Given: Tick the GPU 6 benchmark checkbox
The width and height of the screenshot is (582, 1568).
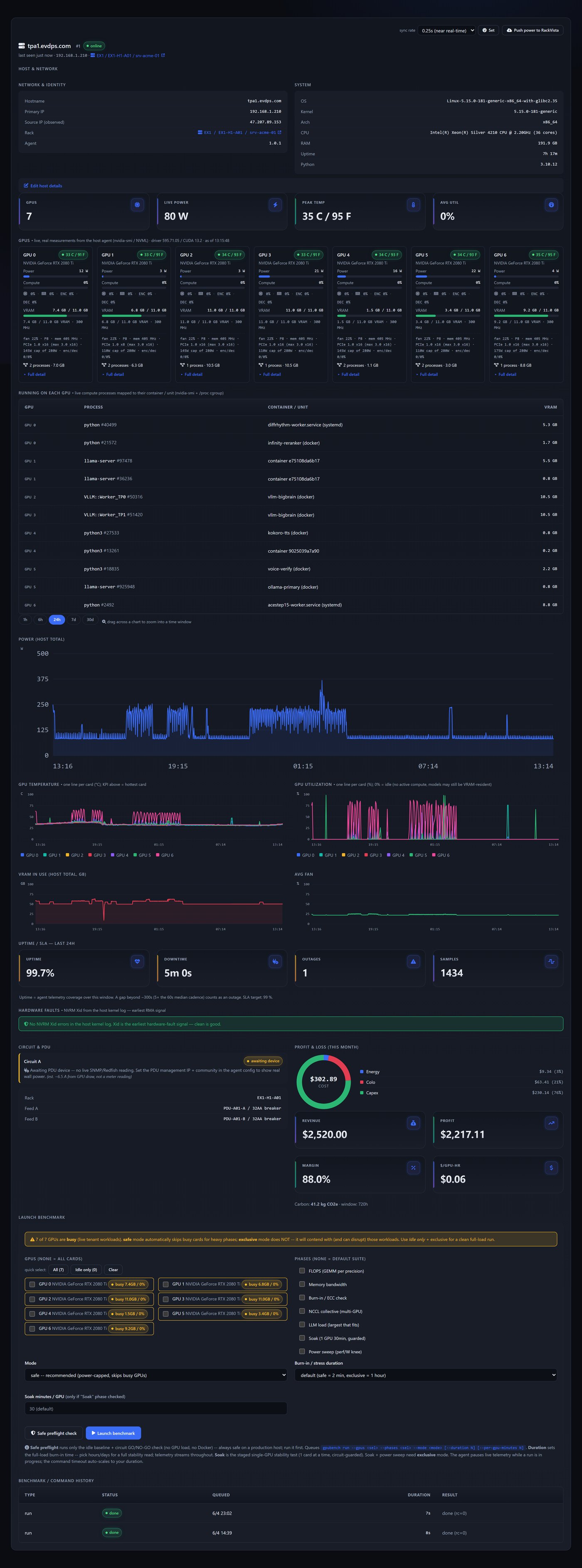Looking at the screenshot, I should [x=32, y=1329].
